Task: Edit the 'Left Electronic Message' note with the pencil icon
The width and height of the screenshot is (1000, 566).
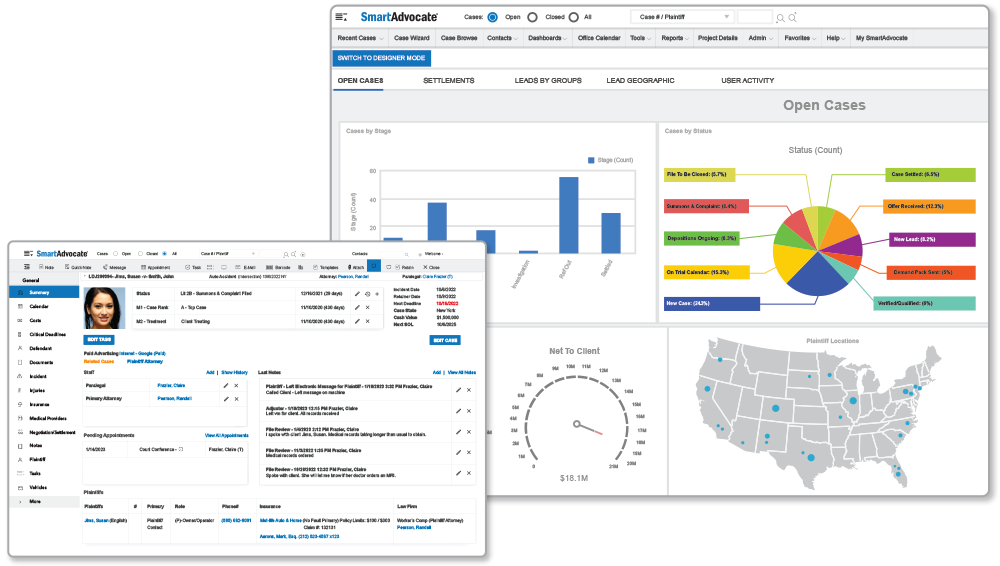Action: pos(458,390)
